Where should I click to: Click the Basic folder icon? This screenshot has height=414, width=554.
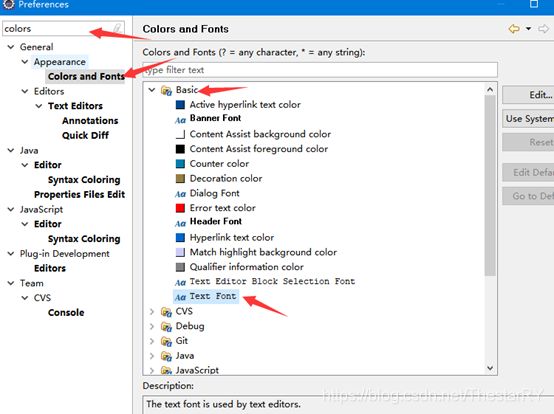coord(166,90)
